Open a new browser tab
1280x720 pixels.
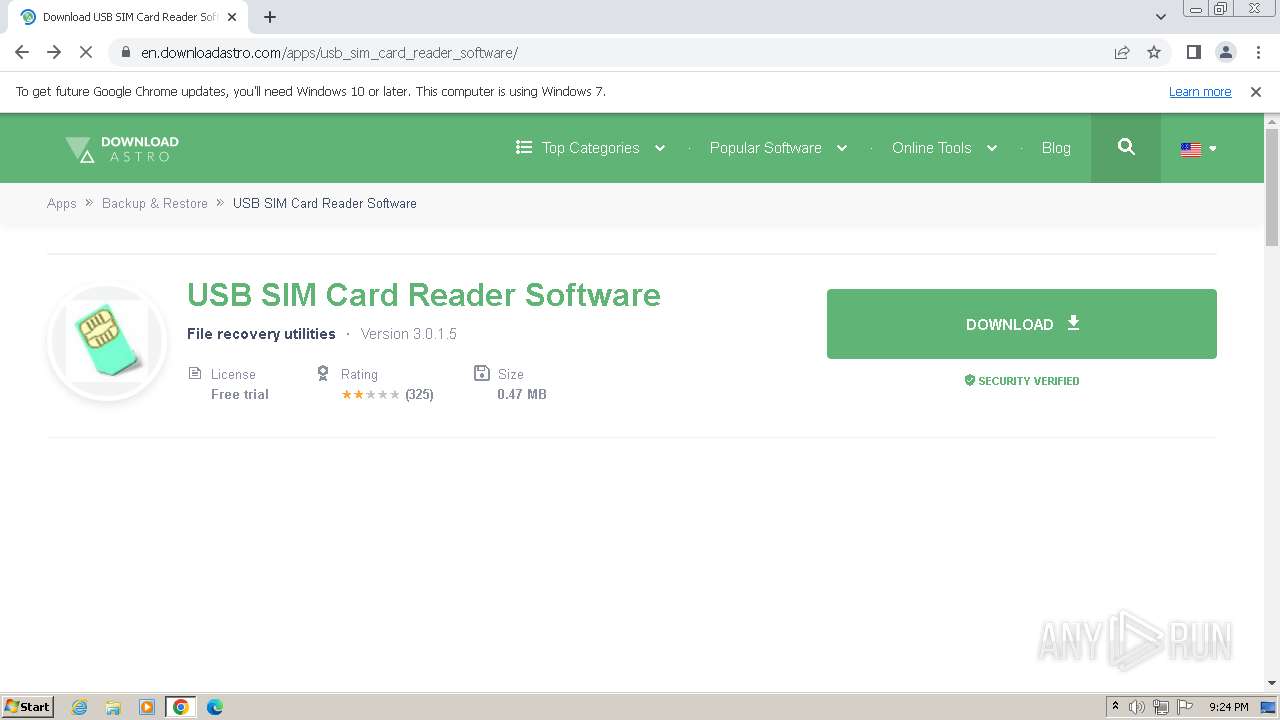pyautogui.click(x=269, y=17)
